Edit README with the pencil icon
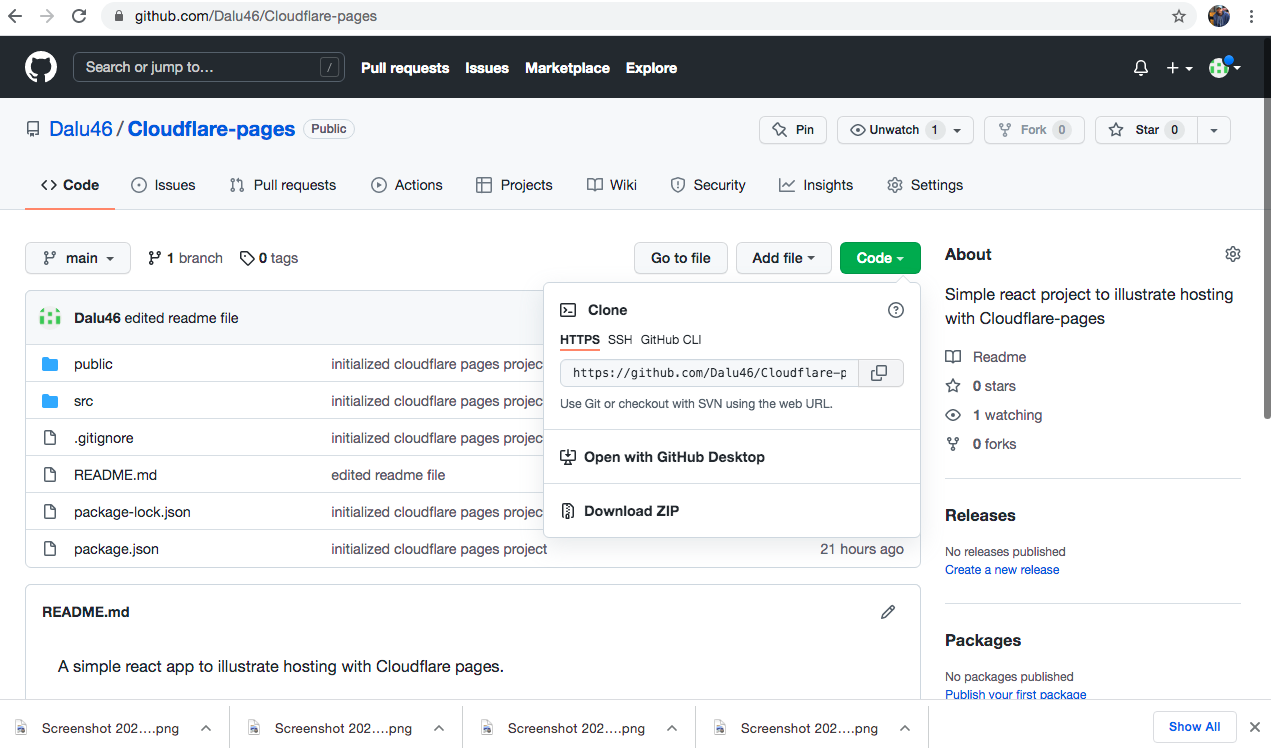 (888, 612)
